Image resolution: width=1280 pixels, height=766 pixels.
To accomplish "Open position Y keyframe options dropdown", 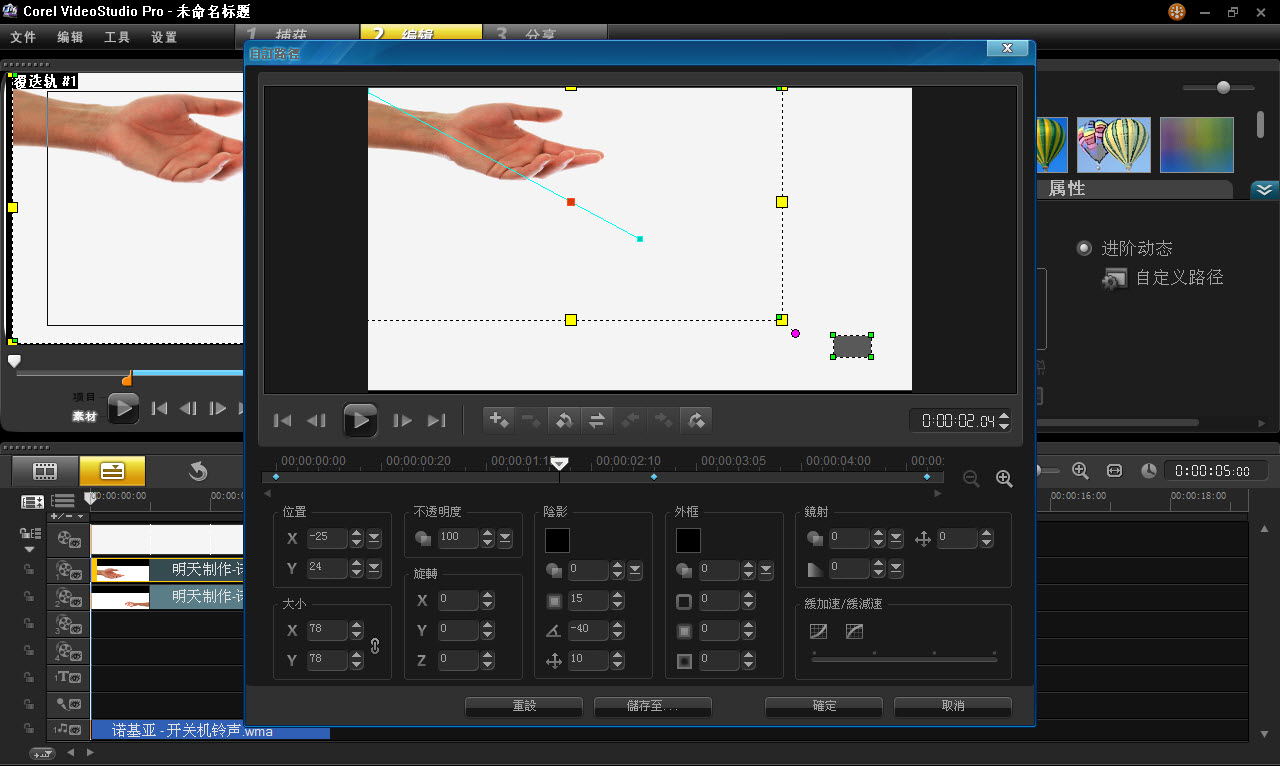I will coord(374,568).
